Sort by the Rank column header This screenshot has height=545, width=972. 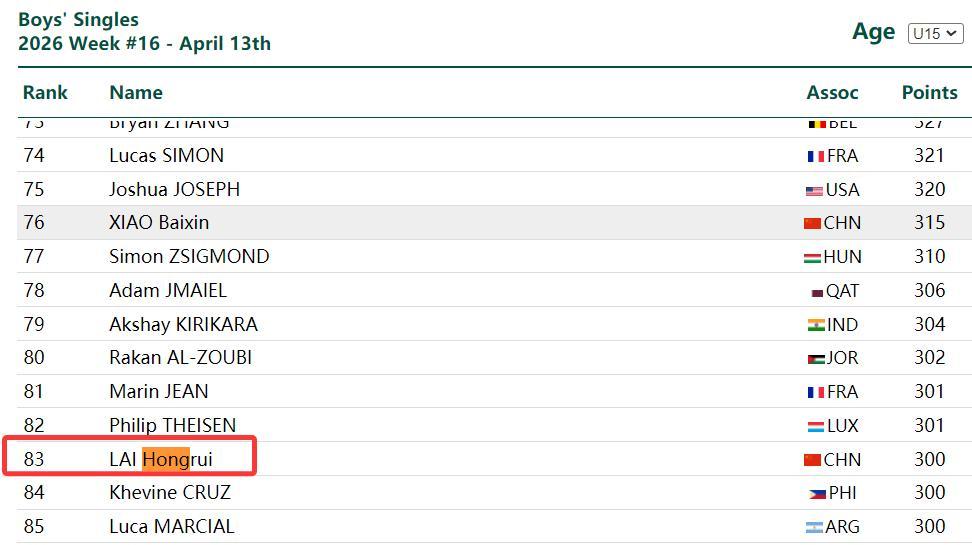[45, 93]
